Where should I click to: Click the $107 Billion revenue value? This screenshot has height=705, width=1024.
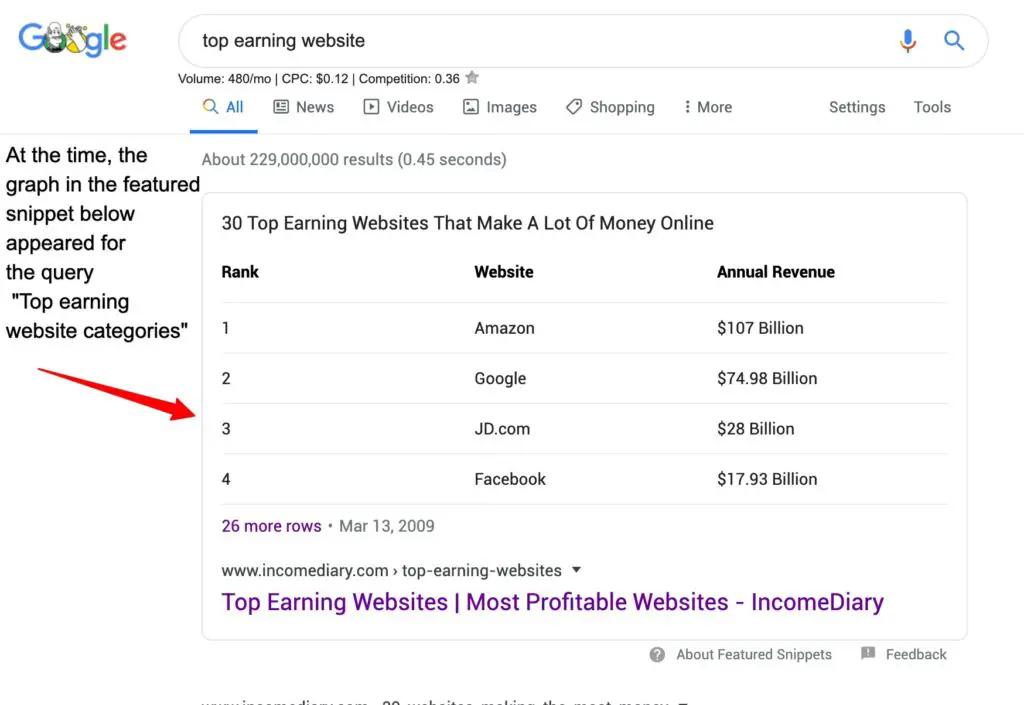[x=760, y=328]
